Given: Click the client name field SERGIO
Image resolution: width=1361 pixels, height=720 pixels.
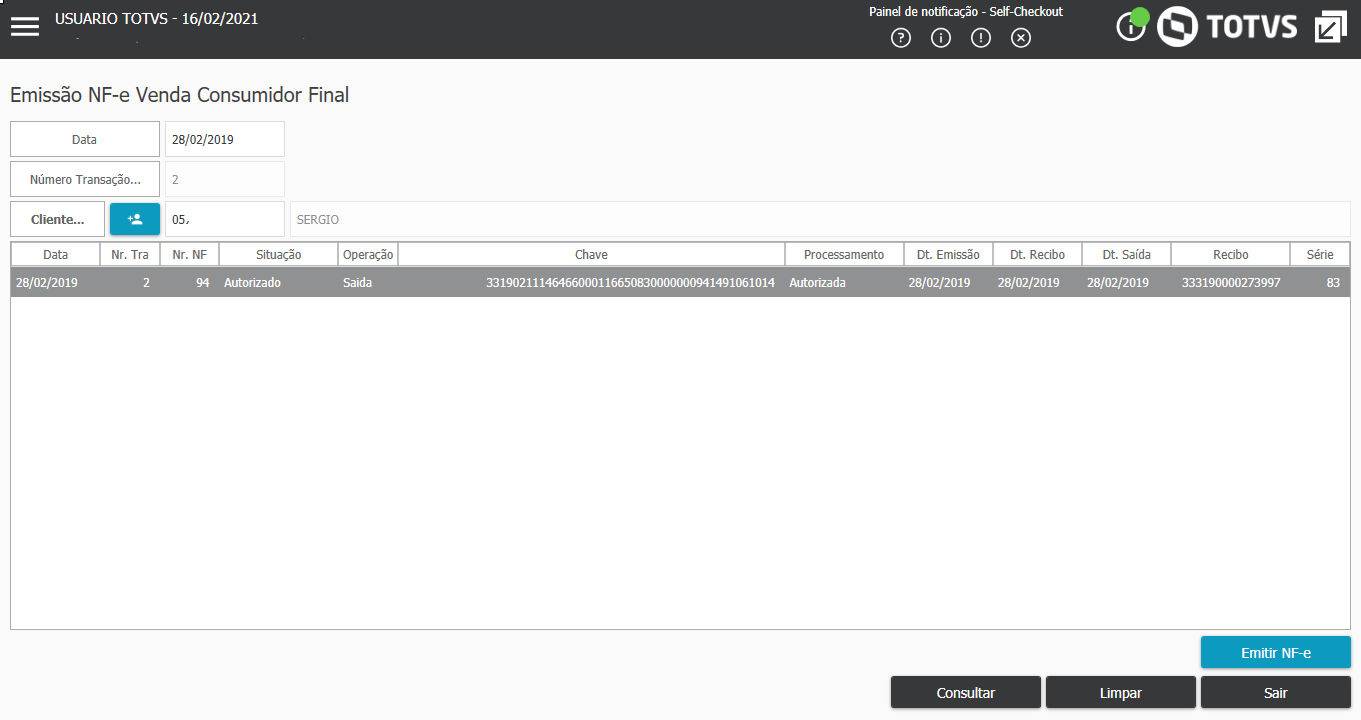Looking at the screenshot, I should [x=820, y=219].
